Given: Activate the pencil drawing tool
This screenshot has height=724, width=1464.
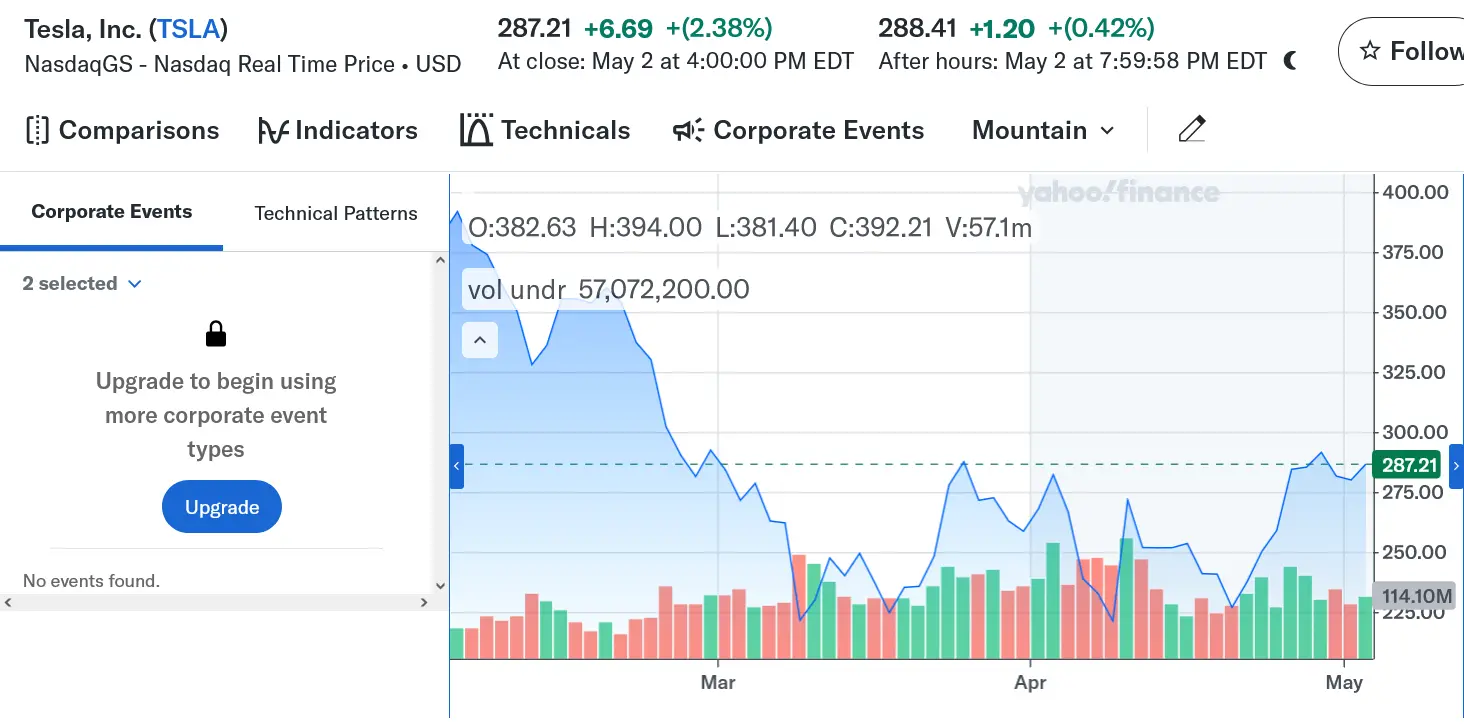Looking at the screenshot, I should (1192, 130).
